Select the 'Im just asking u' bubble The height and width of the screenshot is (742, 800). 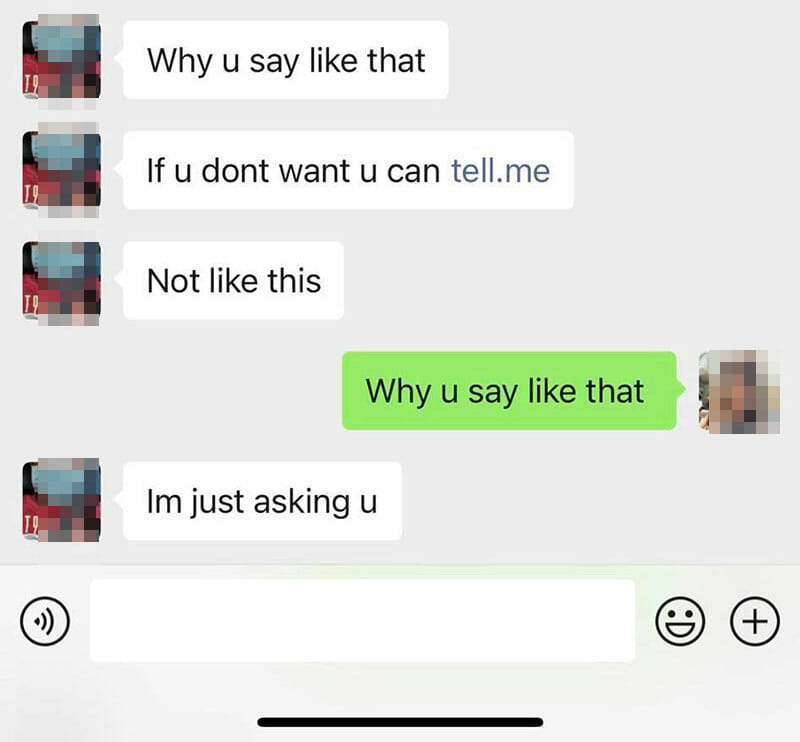(x=263, y=501)
